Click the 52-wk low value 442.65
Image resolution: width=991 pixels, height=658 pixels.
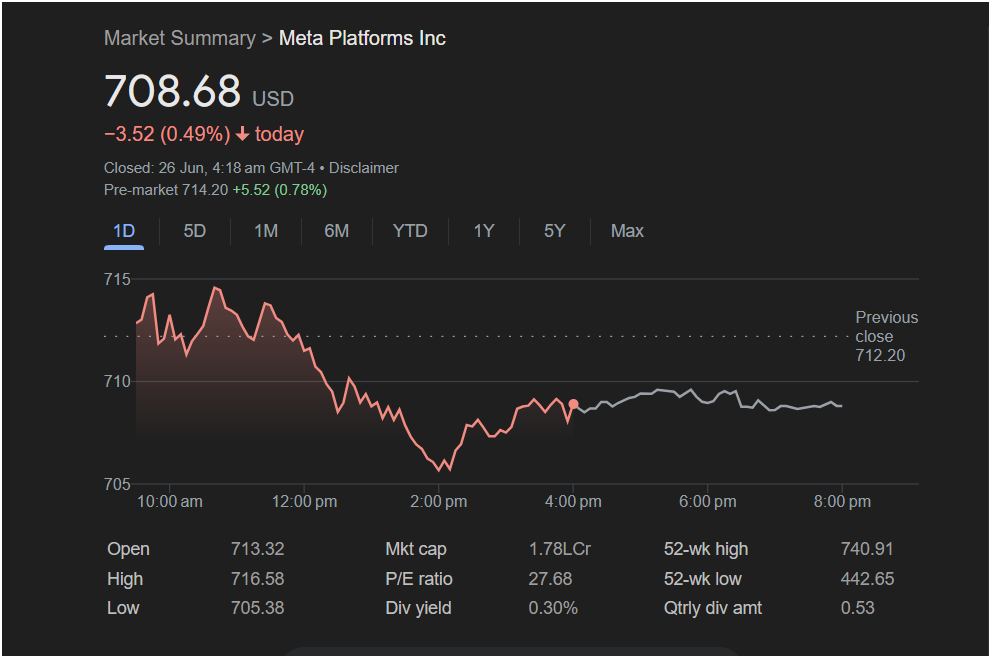(867, 579)
